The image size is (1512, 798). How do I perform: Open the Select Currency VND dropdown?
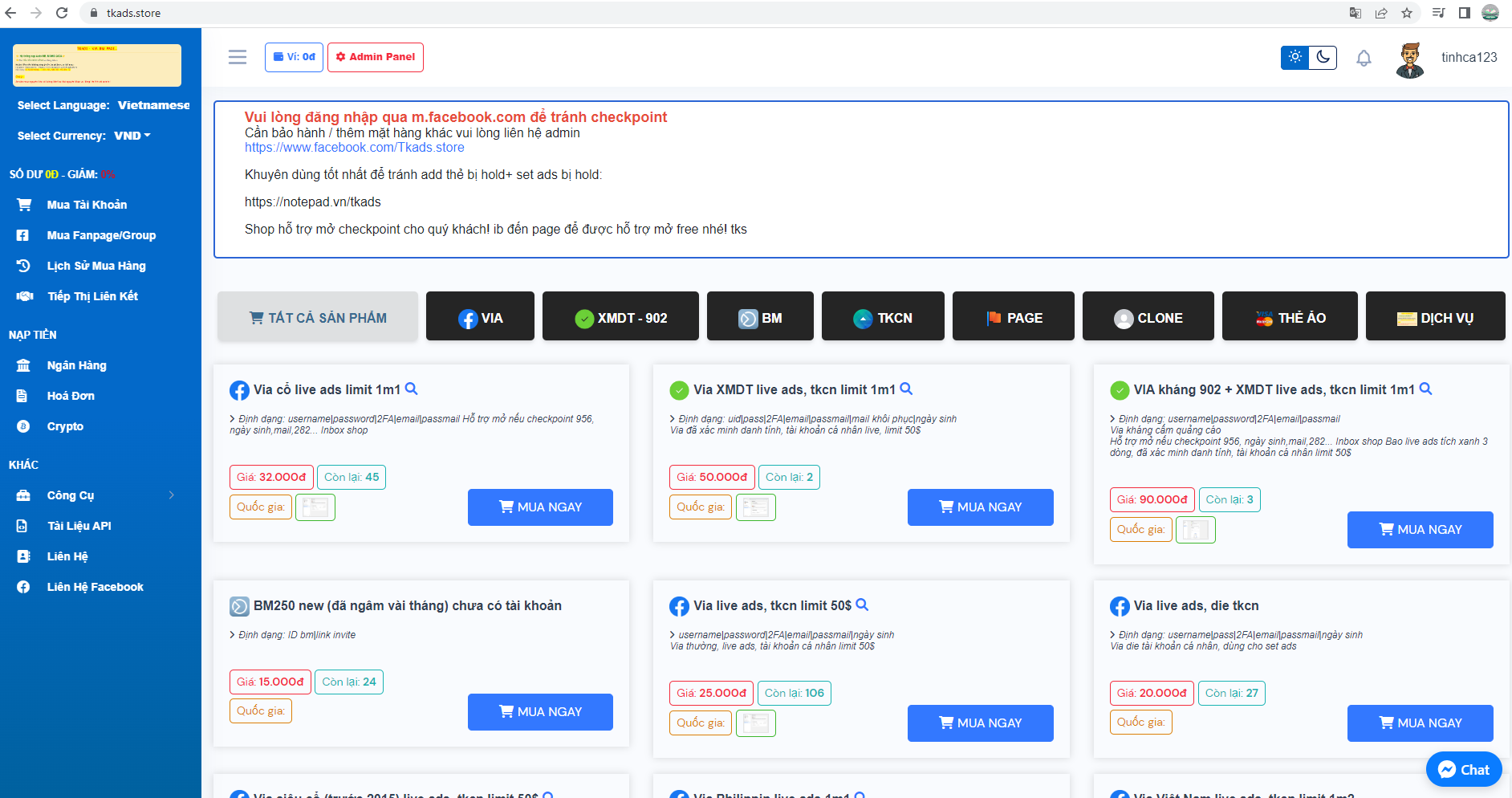pyautogui.click(x=132, y=136)
